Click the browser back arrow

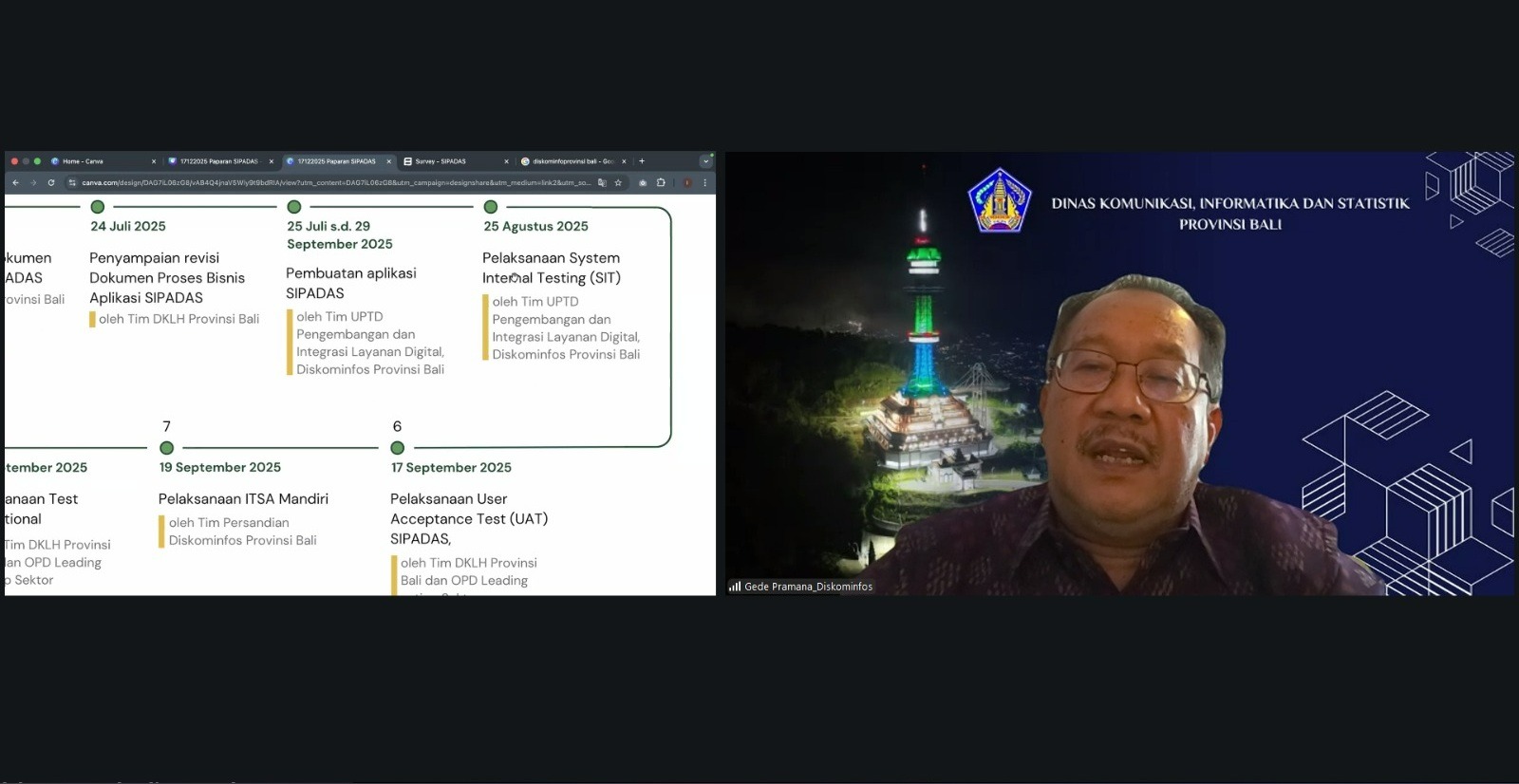point(15,183)
